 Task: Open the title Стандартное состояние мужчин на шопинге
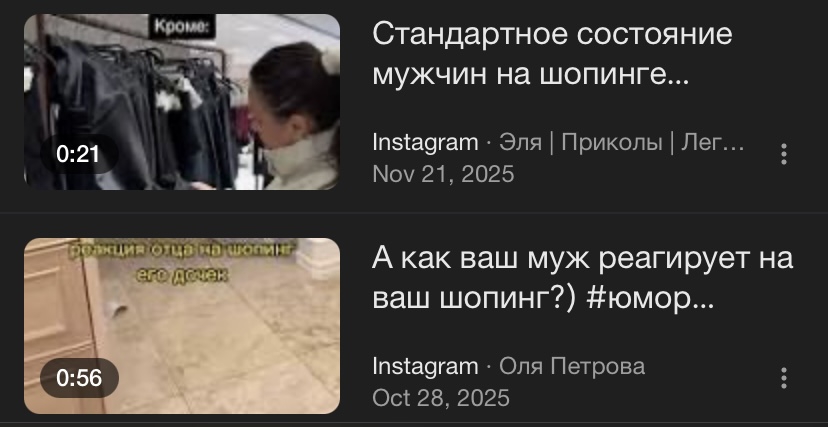[x=552, y=55]
